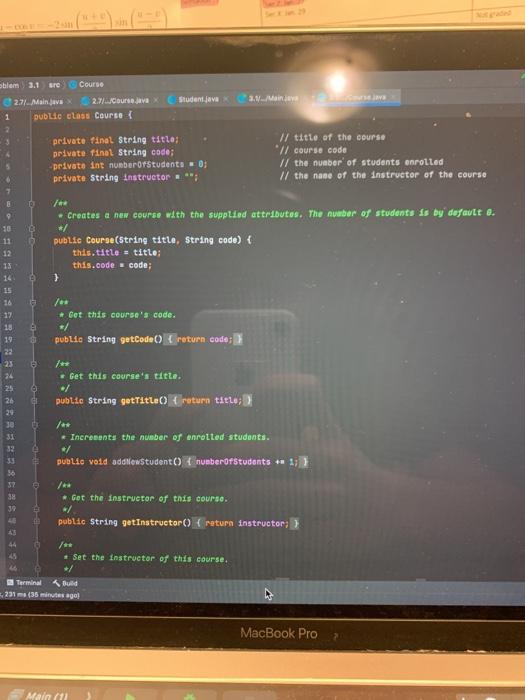Click the status message '231 ms (35 minutes ago)'
Image resolution: width=525 pixels, height=700 pixels.
coord(41,595)
